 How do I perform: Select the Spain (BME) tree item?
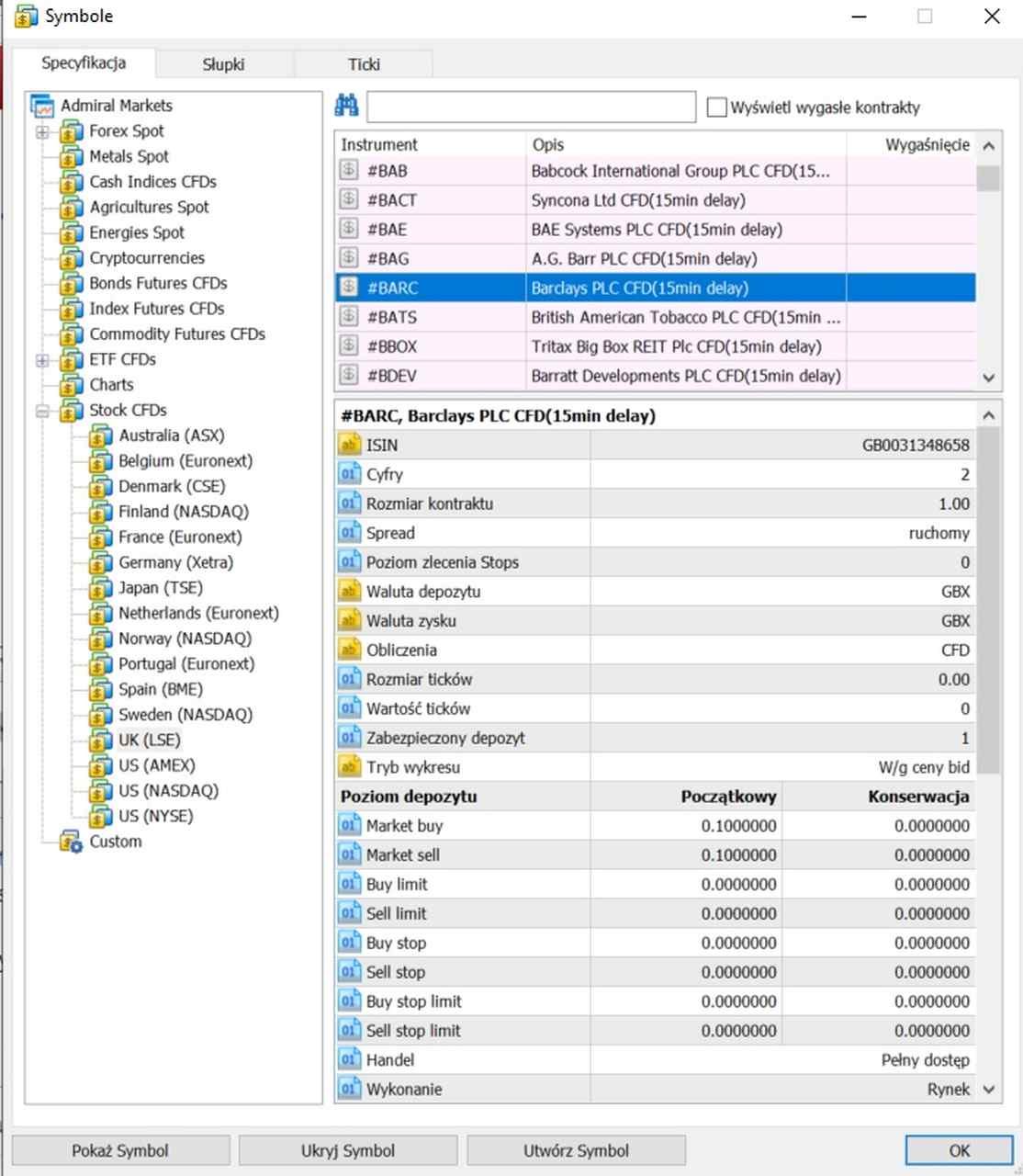coord(161,689)
